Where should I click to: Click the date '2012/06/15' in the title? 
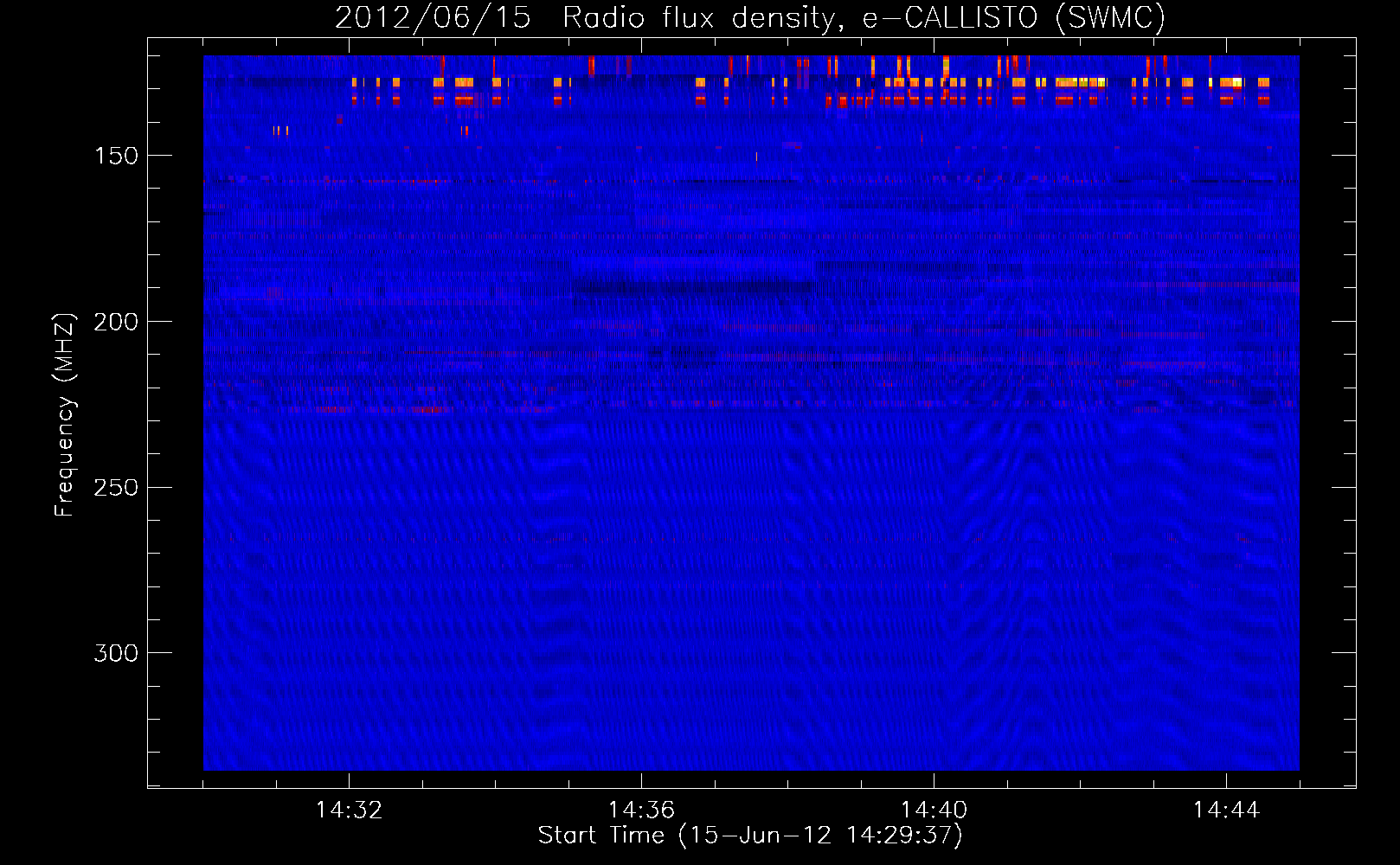click(433, 17)
